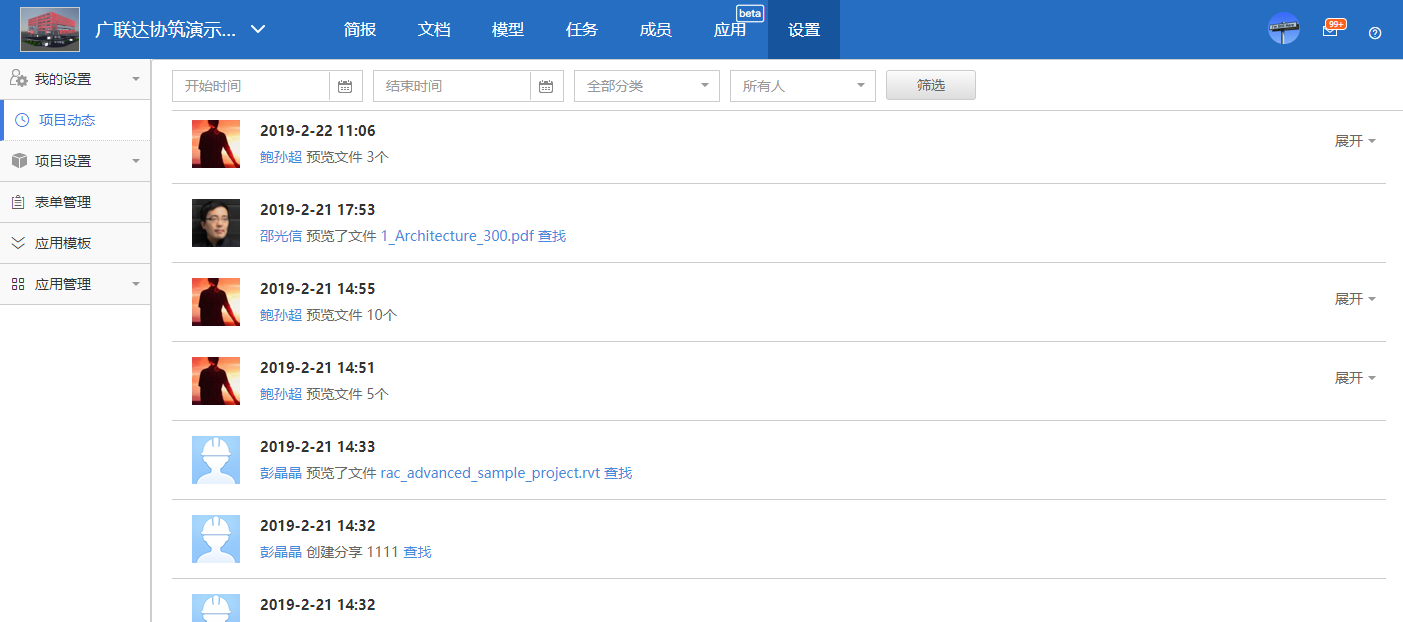The width and height of the screenshot is (1403, 622).
Task: Open 表单管理 in the sidebar
Action: 60,202
